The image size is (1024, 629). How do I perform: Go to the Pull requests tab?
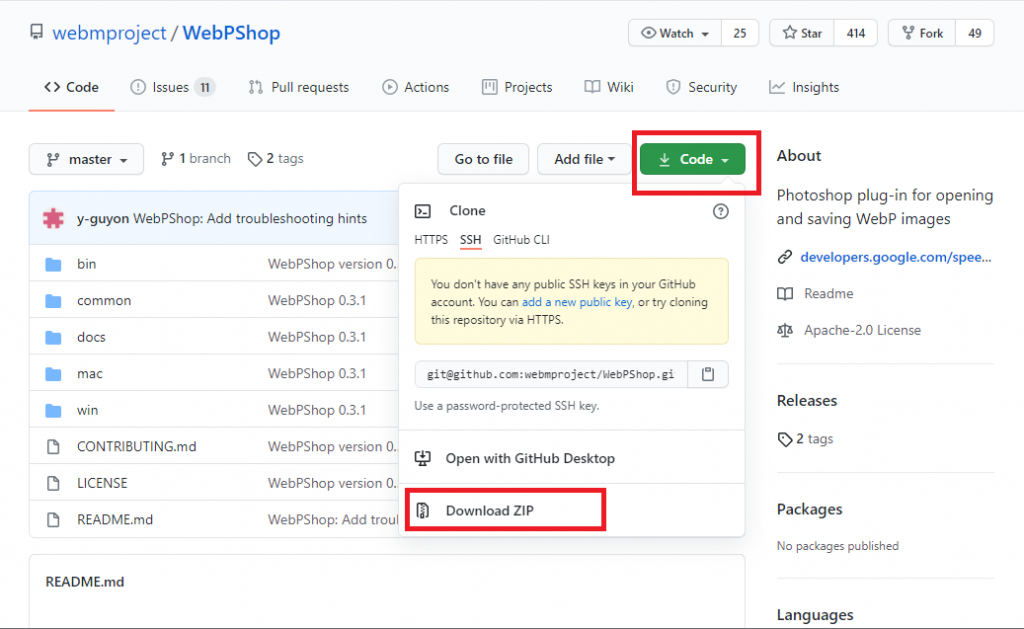point(299,87)
